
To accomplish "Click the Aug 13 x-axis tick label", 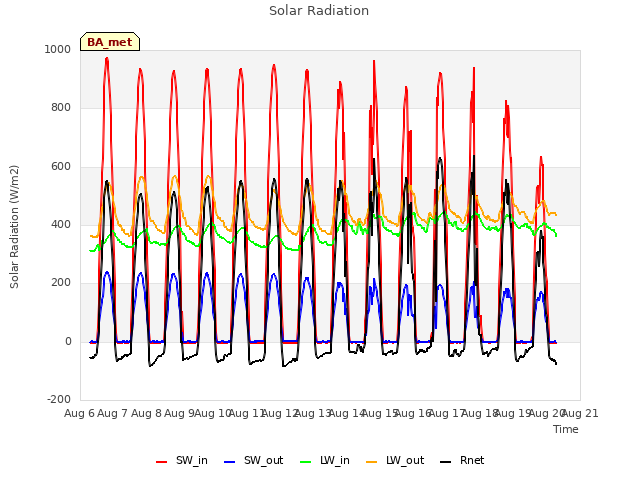I will click(313, 413).
